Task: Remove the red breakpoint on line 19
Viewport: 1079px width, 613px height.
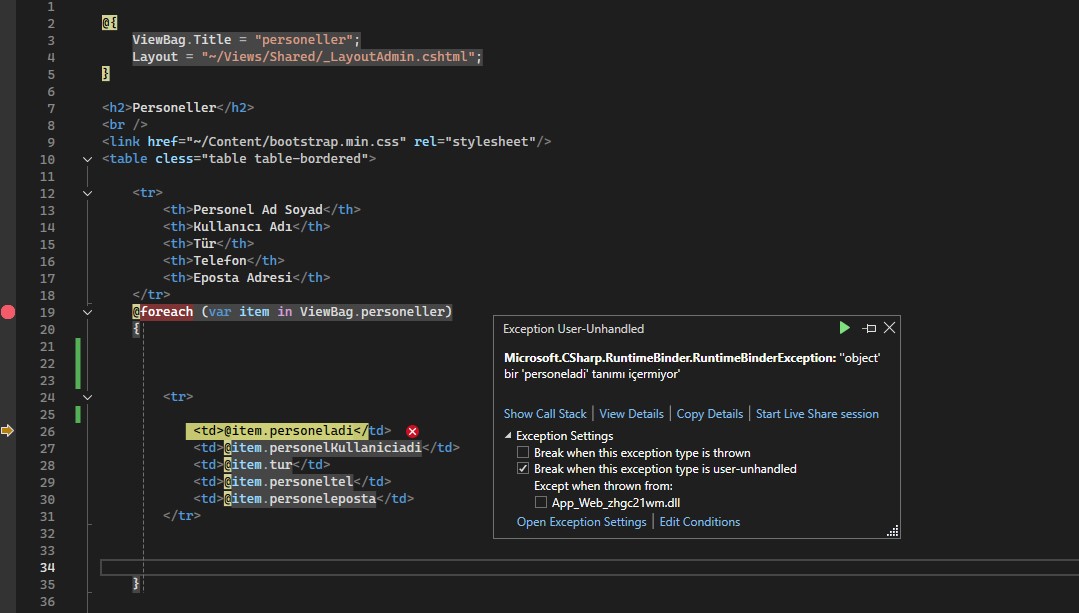Action: click(x=8, y=312)
